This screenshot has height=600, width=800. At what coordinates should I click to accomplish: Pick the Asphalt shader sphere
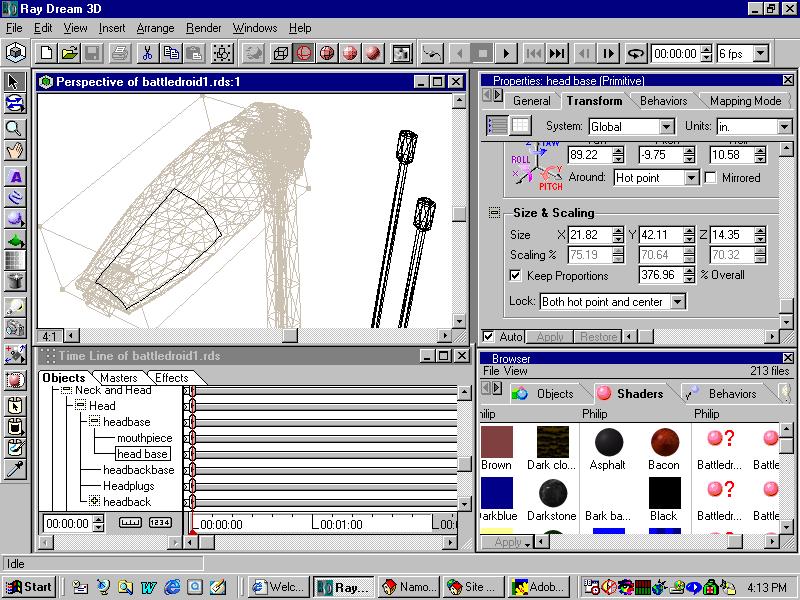click(x=609, y=442)
